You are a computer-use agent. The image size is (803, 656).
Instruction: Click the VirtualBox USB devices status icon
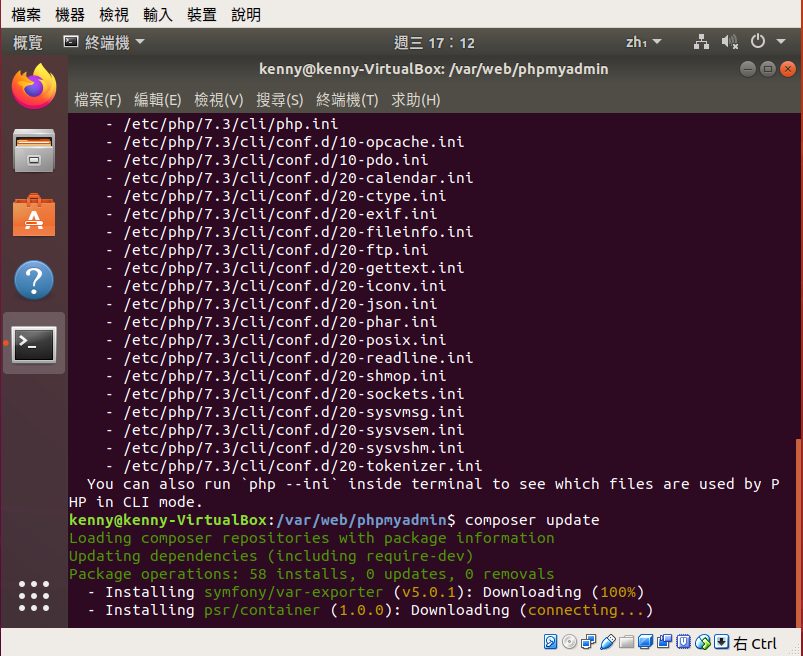pyautogui.click(x=607, y=642)
